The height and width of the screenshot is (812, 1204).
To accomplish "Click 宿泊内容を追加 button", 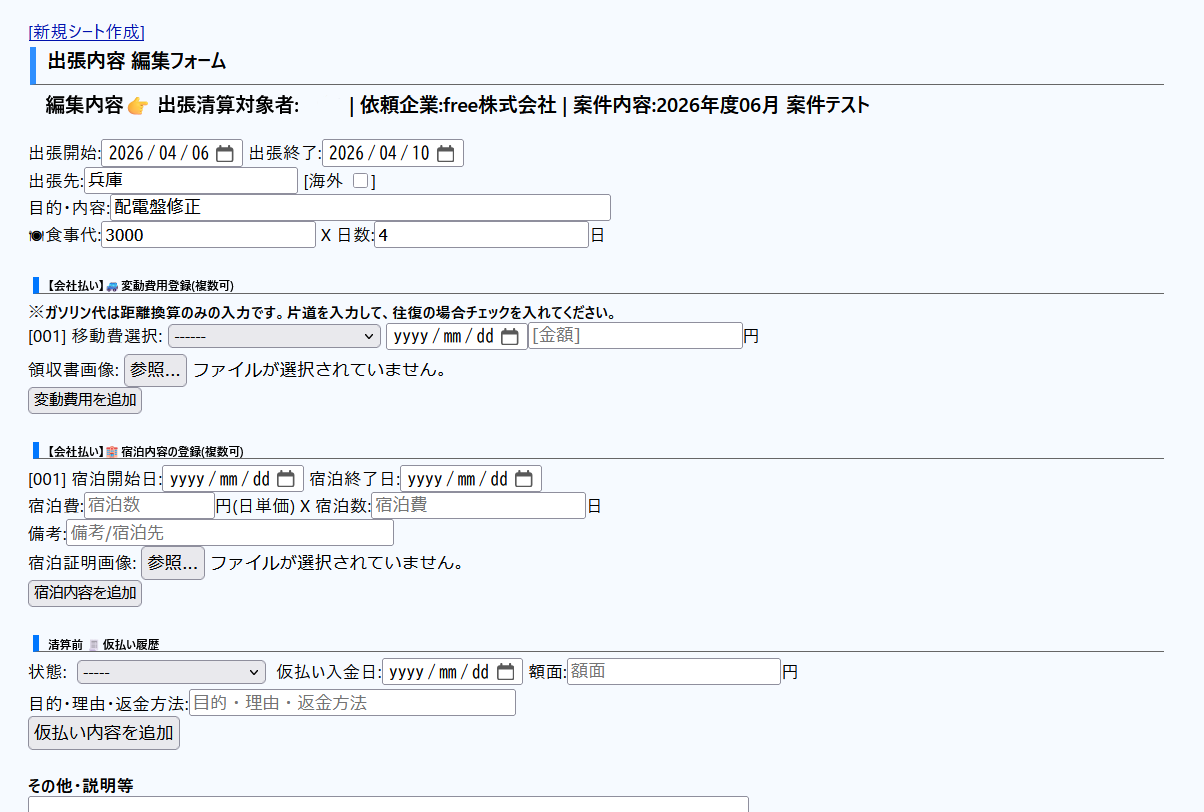I will coord(85,593).
